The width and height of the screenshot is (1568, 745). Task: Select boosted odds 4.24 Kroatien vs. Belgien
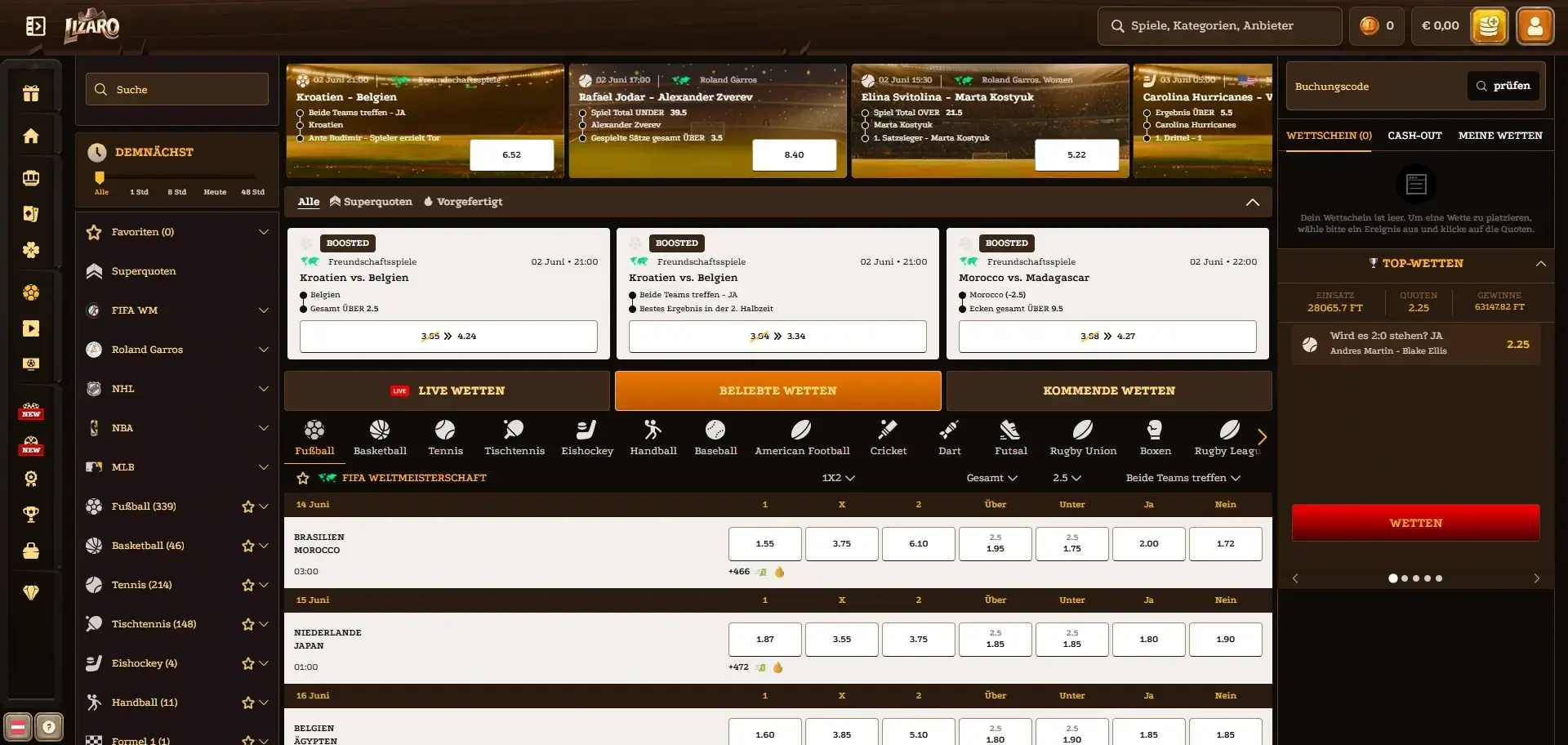(x=448, y=336)
